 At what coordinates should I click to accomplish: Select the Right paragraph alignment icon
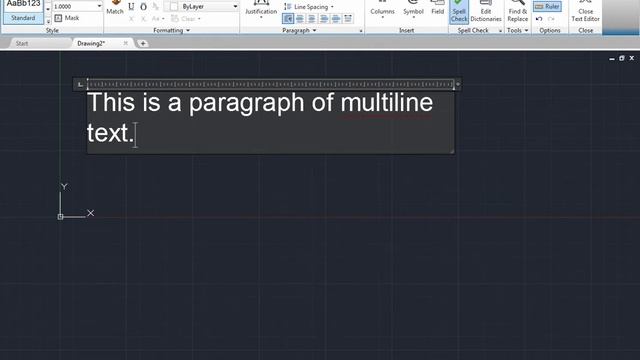coord(324,19)
